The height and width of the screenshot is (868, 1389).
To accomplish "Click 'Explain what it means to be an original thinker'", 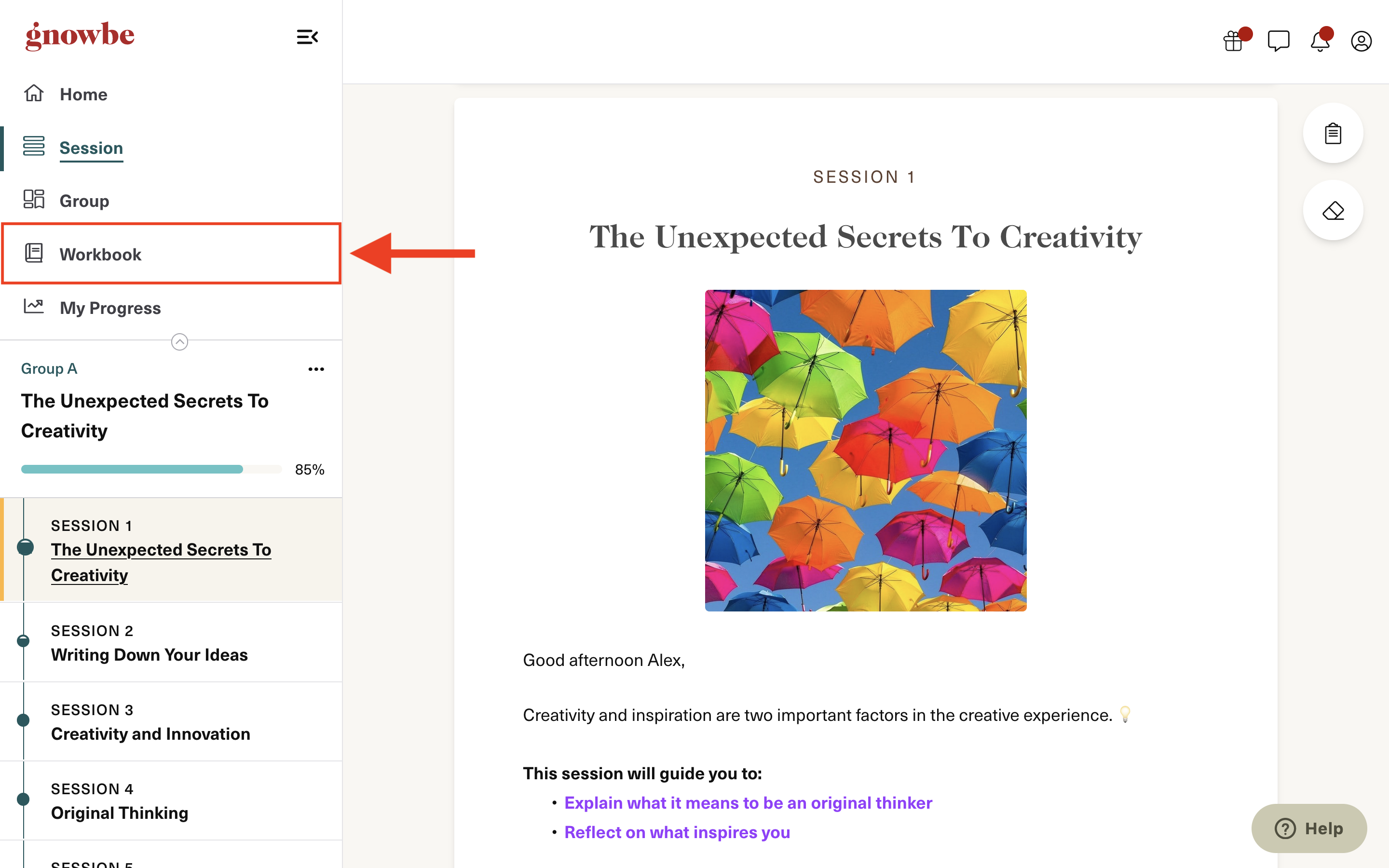I will [748, 802].
